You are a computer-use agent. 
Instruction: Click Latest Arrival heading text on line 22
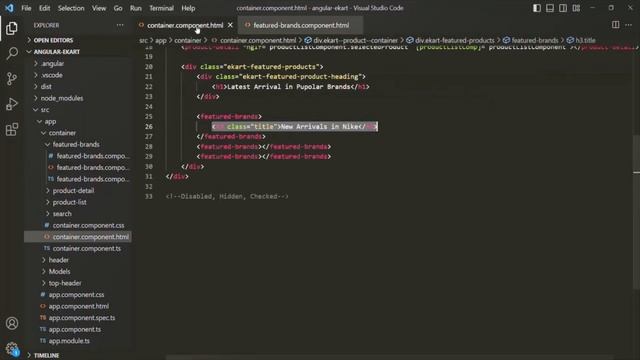coord(289,87)
